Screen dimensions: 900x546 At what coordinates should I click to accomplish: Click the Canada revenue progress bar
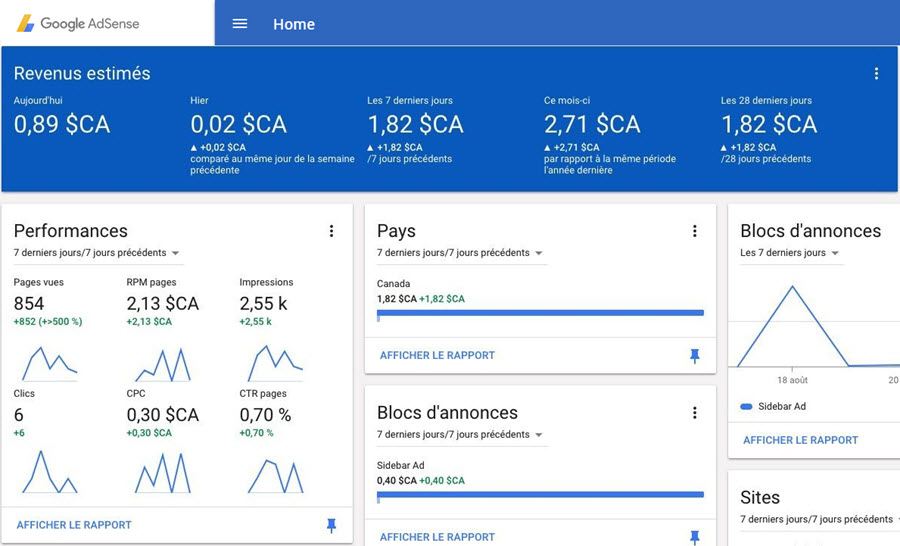(540, 313)
